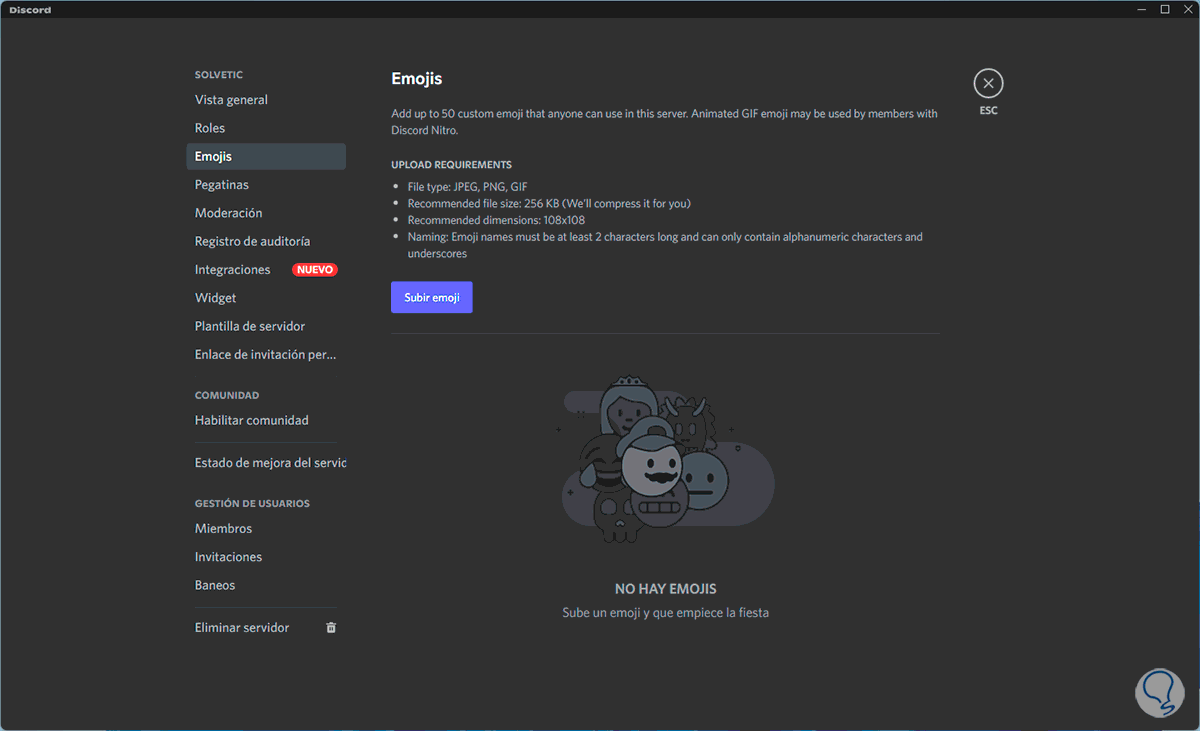This screenshot has height=731, width=1200.
Task: Minimize the Discord window
Action: click(x=1141, y=9)
